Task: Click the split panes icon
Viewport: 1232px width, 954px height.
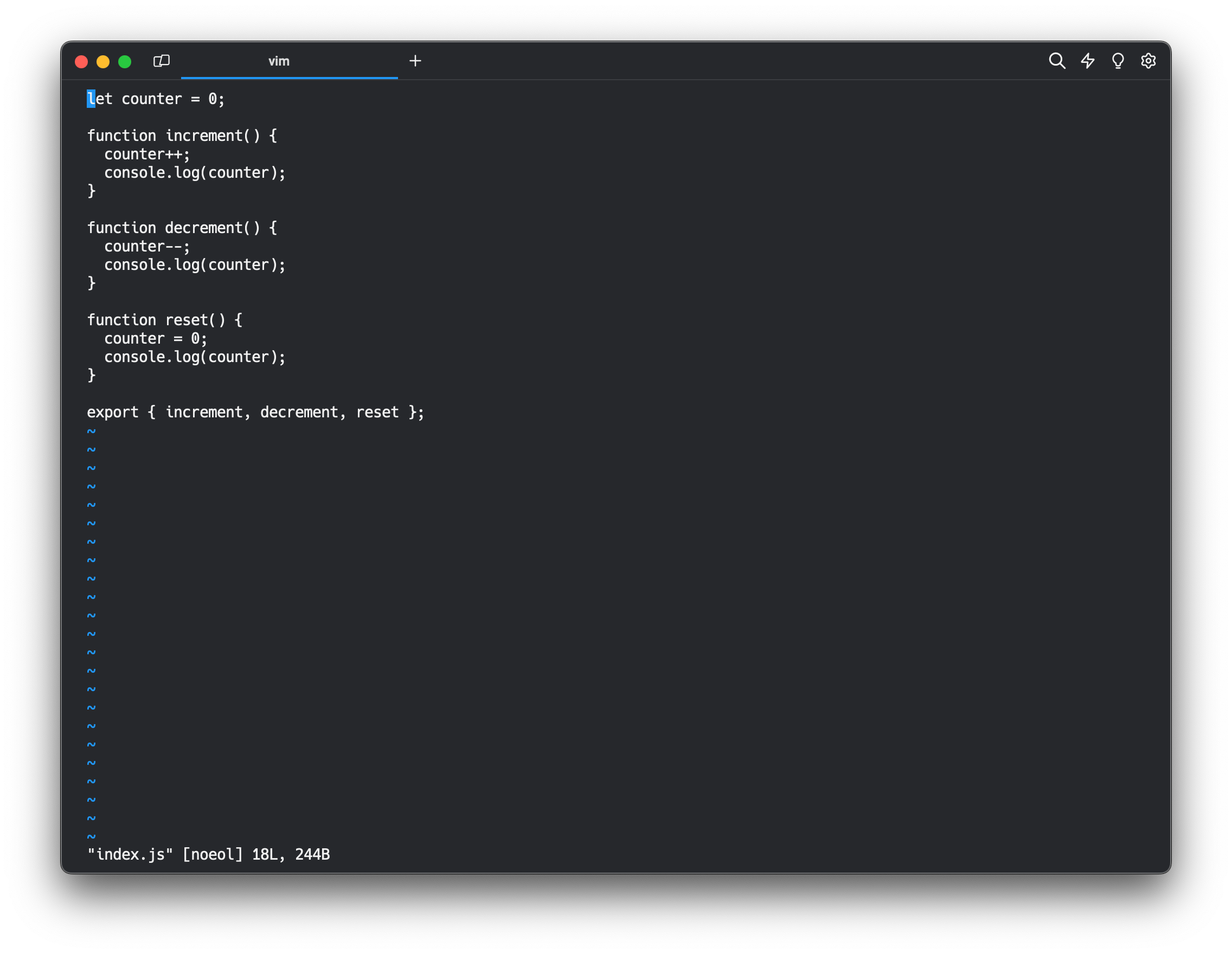Action: (x=162, y=61)
